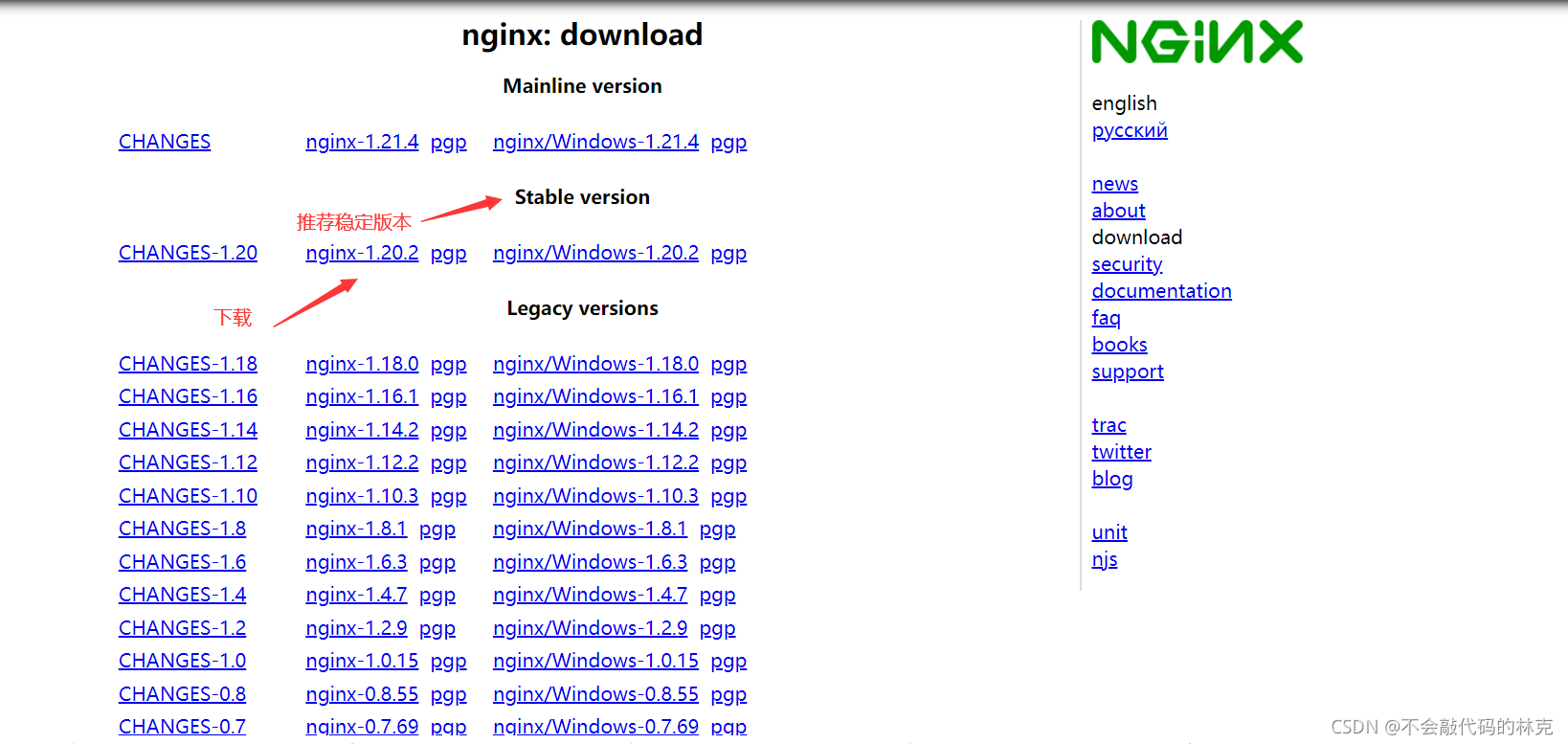Download nginx/Windows-1.10.3
1568x744 pixels.
point(595,496)
